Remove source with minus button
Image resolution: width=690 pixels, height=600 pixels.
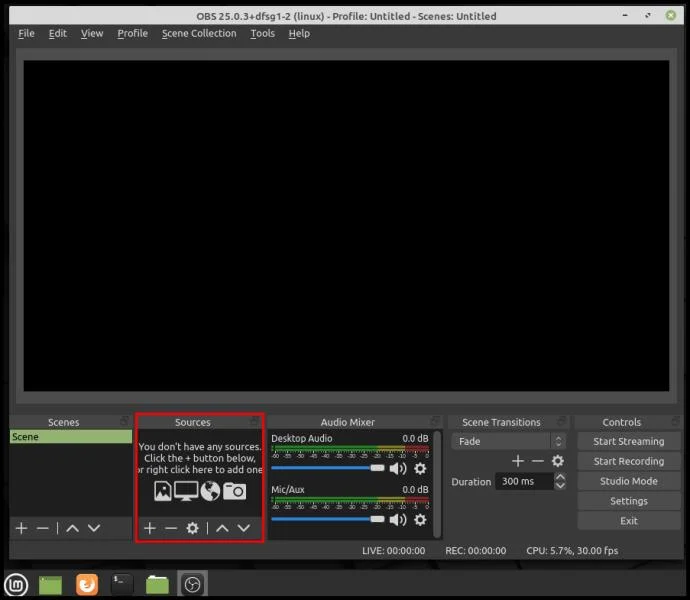[x=171, y=528]
